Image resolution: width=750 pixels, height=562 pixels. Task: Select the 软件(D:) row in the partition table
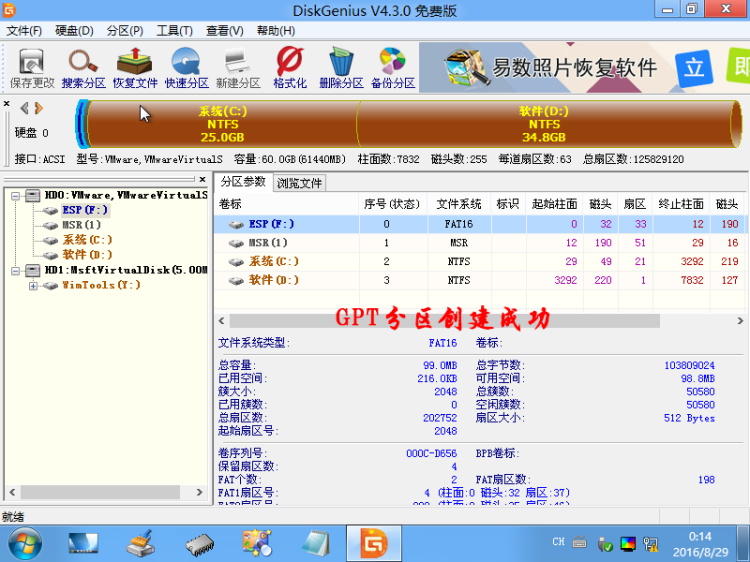click(x=480, y=280)
